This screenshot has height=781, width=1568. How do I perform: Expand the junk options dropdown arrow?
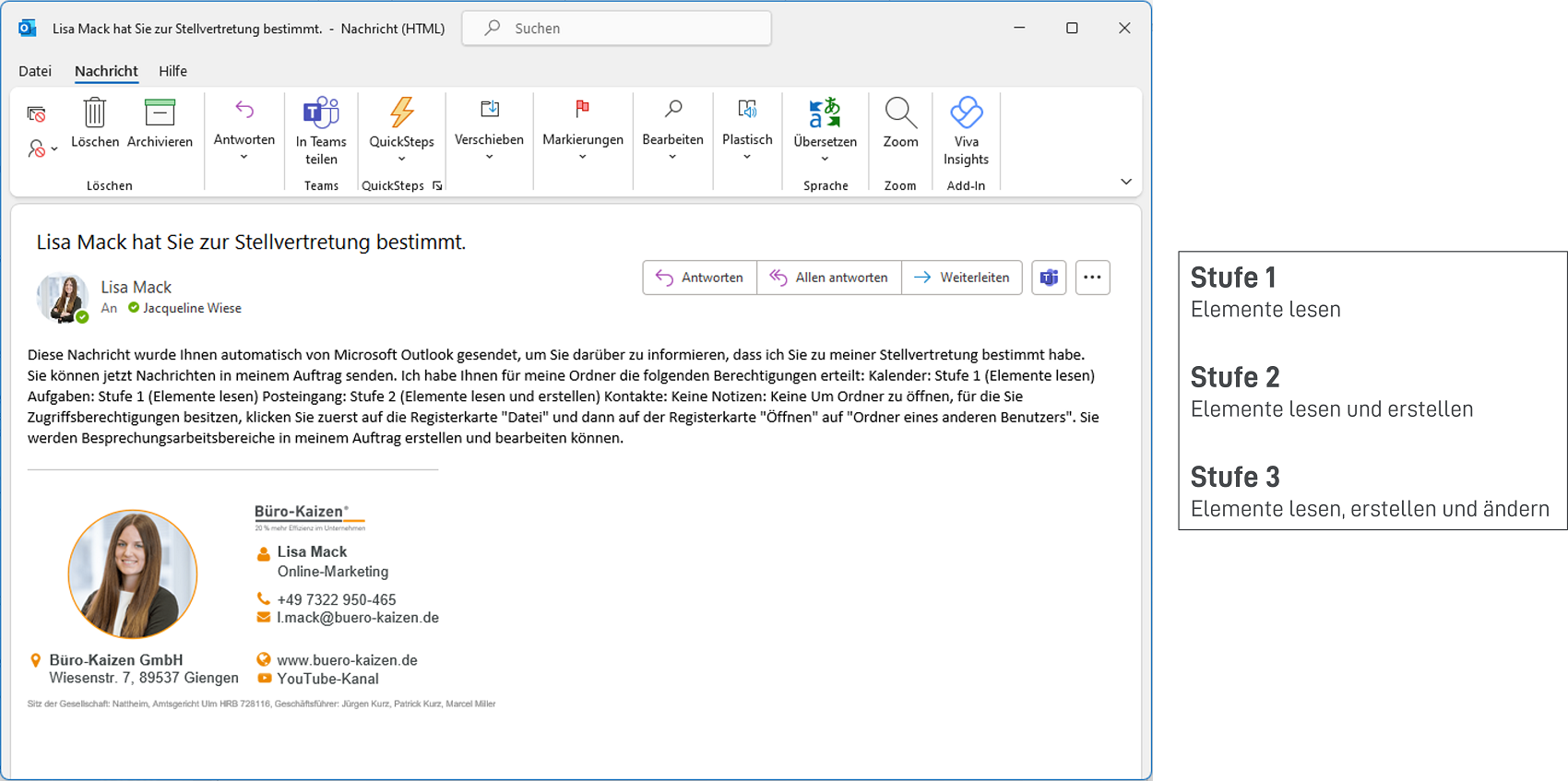point(54,148)
